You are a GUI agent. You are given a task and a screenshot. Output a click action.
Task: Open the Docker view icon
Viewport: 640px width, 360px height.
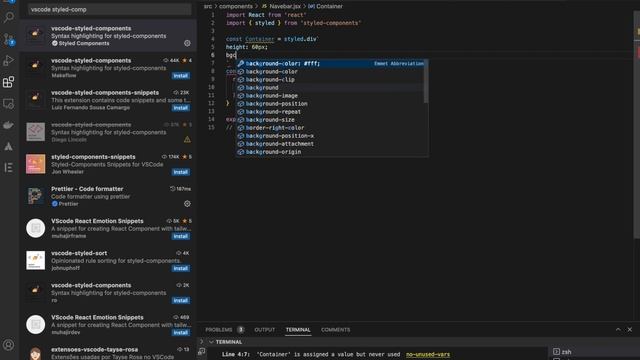point(9,125)
